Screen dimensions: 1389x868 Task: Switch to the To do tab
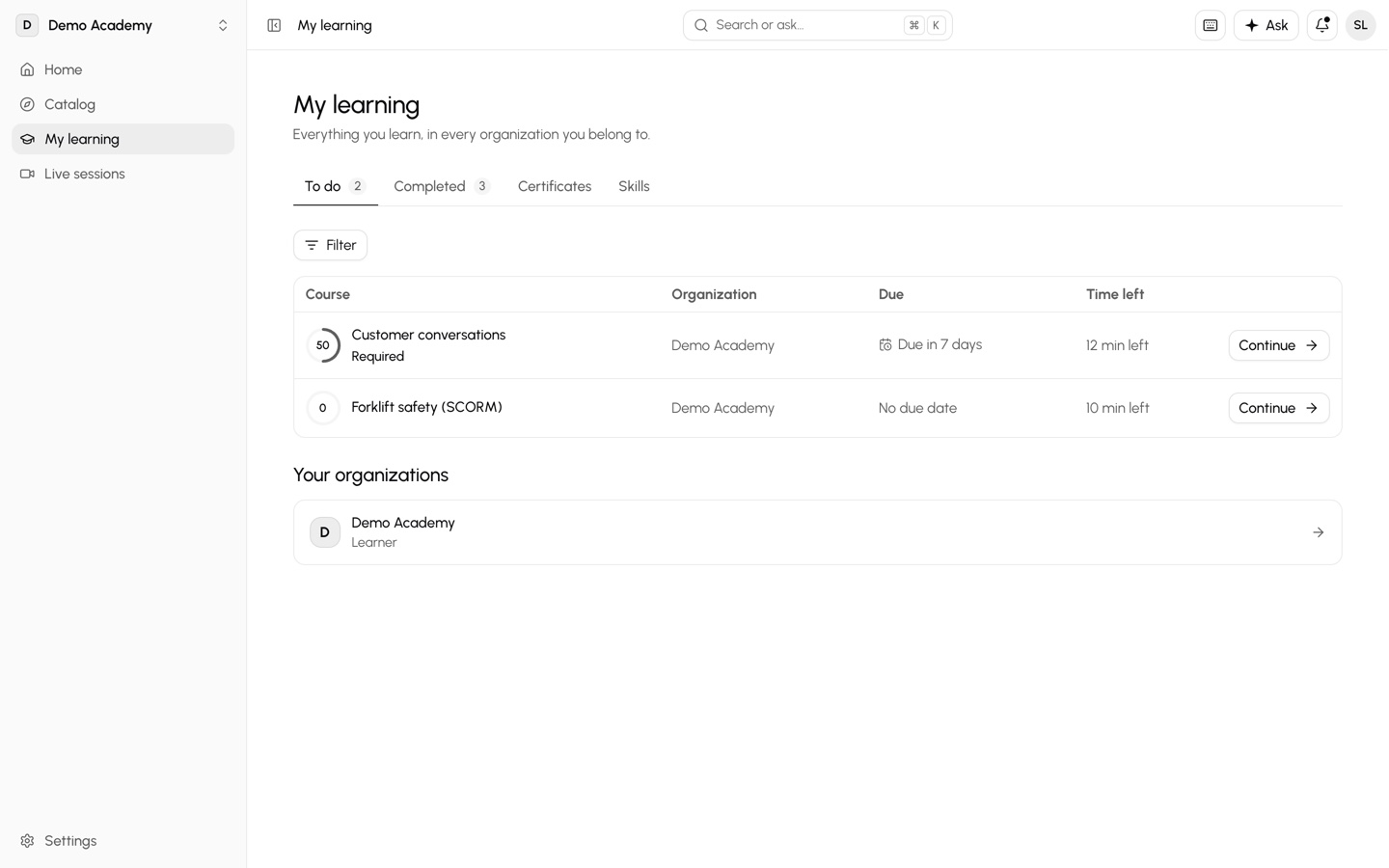click(335, 186)
